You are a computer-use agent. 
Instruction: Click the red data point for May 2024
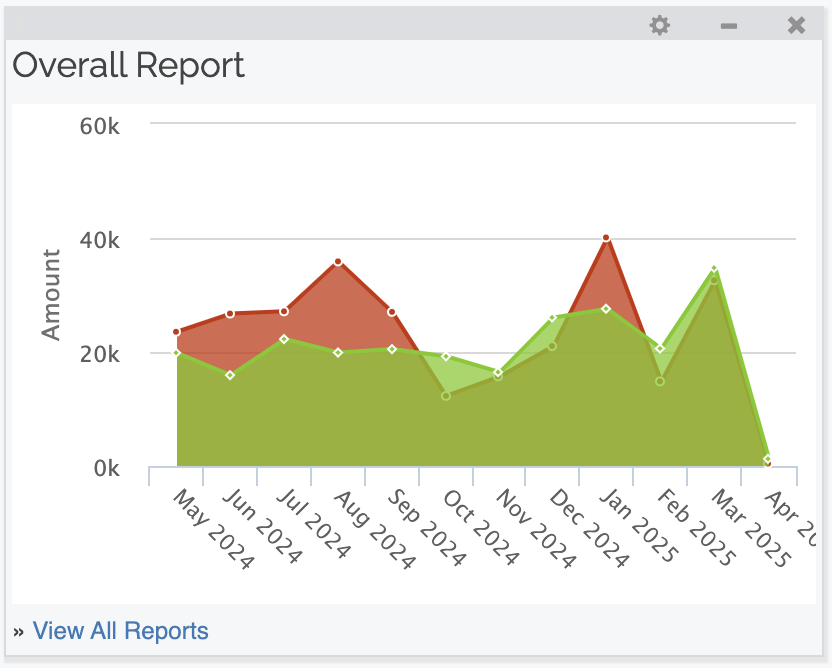(x=177, y=332)
